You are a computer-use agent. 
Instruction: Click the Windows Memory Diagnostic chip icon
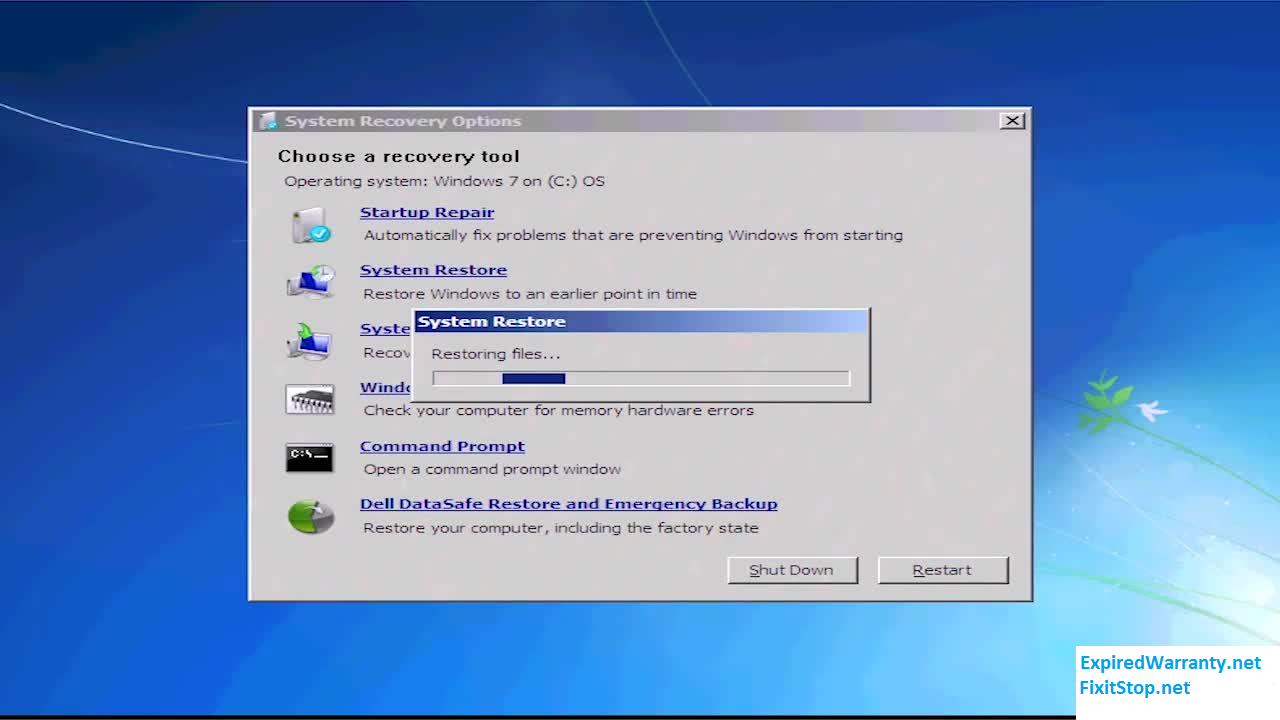pyautogui.click(x=310, y=398)
